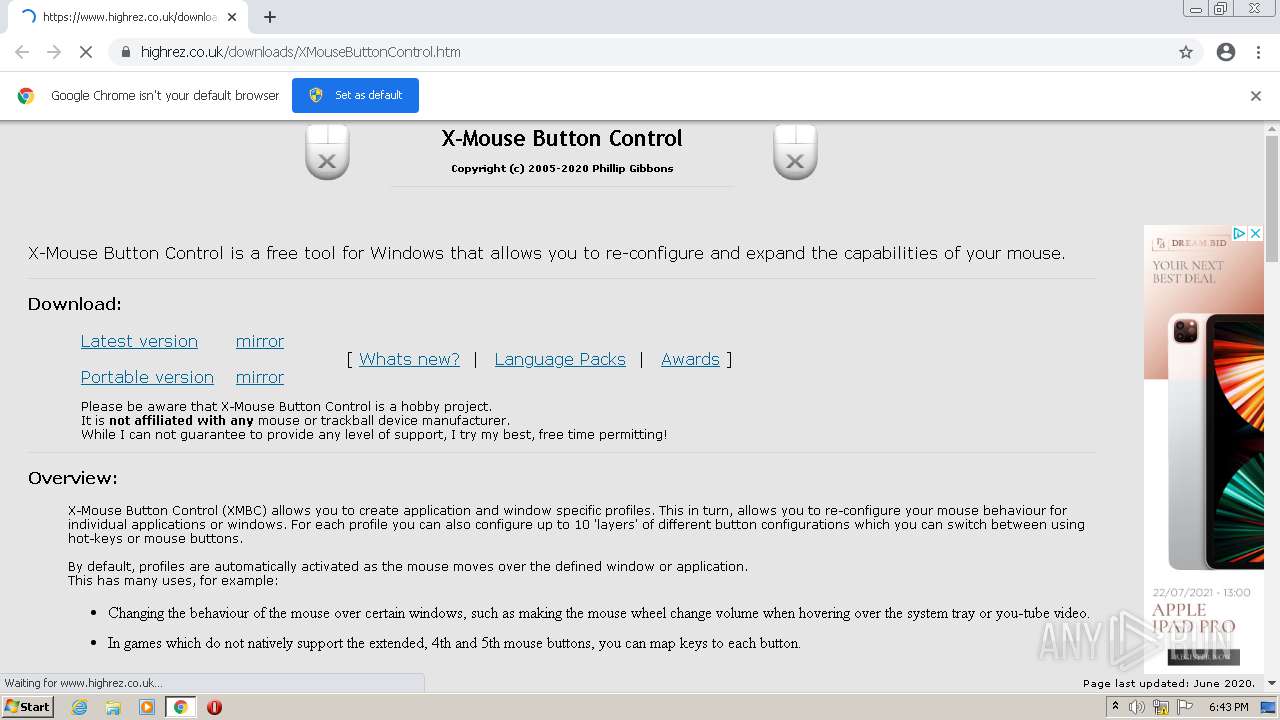Select the highrez.co.uk browser tab
Image resolution: width=1280 pixels, height=720 pixels.
128,17
